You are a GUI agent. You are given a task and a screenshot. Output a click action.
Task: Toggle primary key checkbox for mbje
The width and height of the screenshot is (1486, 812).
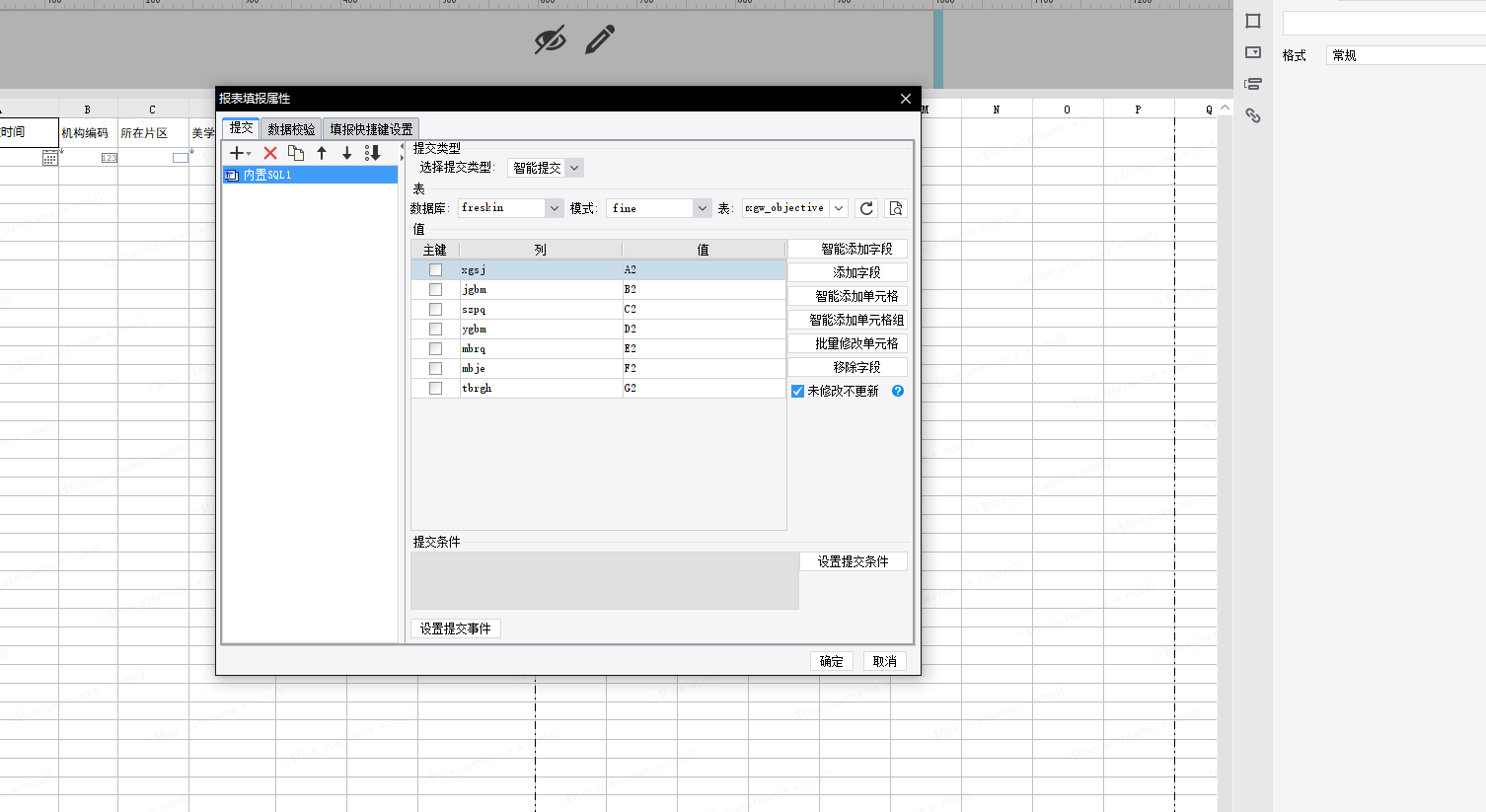435,369
